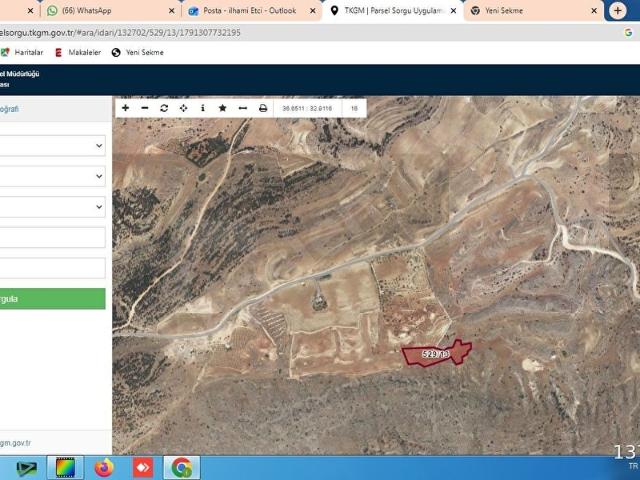Close the Outlook Posta tab
640x480 pixels.
point(313,11)
